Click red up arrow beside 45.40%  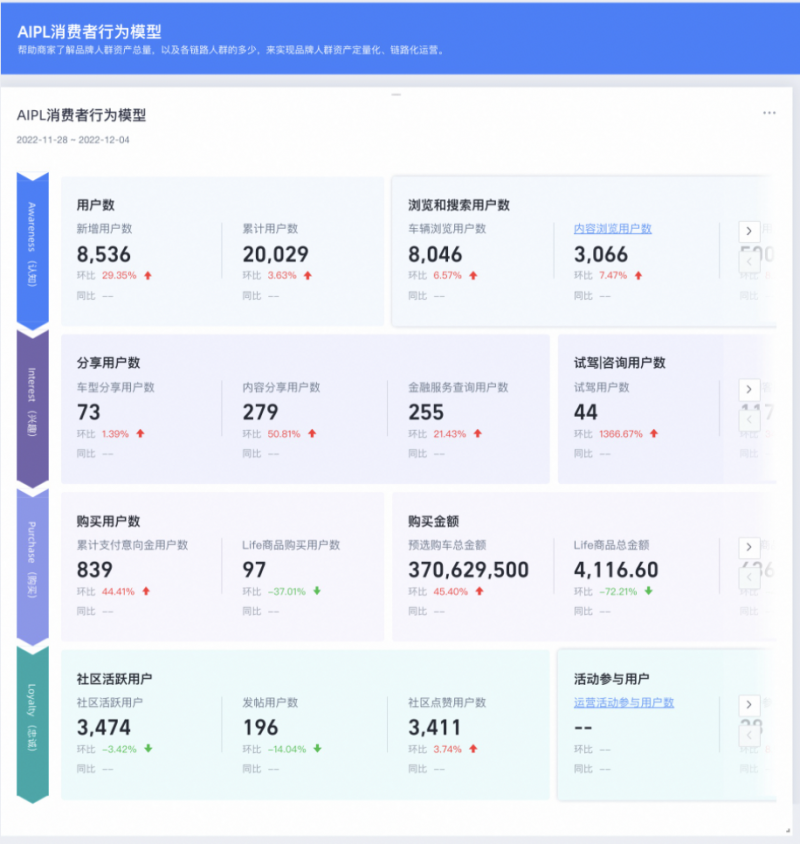pos(480,591)
